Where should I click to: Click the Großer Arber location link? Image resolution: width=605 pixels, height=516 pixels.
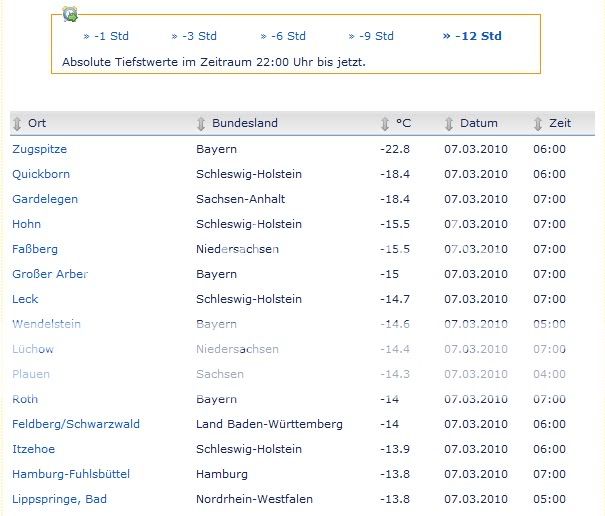point(49,274)
